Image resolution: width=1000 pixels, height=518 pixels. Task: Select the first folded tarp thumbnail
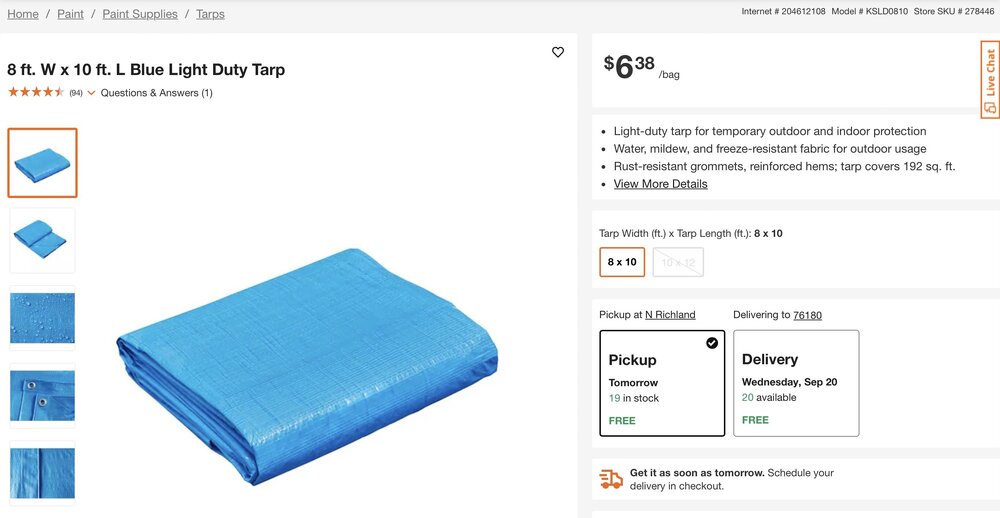tap(43, 163)
